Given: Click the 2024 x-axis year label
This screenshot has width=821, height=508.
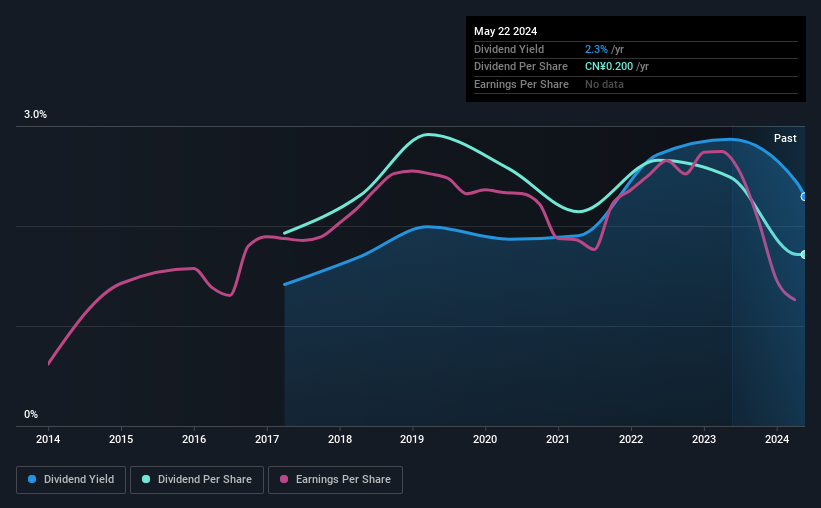Looking at the screenshot, I should (x=776, y=439).
